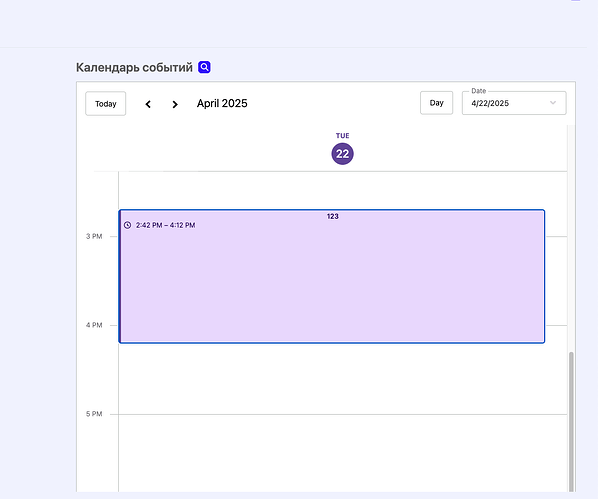598x499 pixels.
Task: Go to previous day with left arrow
Action: [x=148, y=104]
